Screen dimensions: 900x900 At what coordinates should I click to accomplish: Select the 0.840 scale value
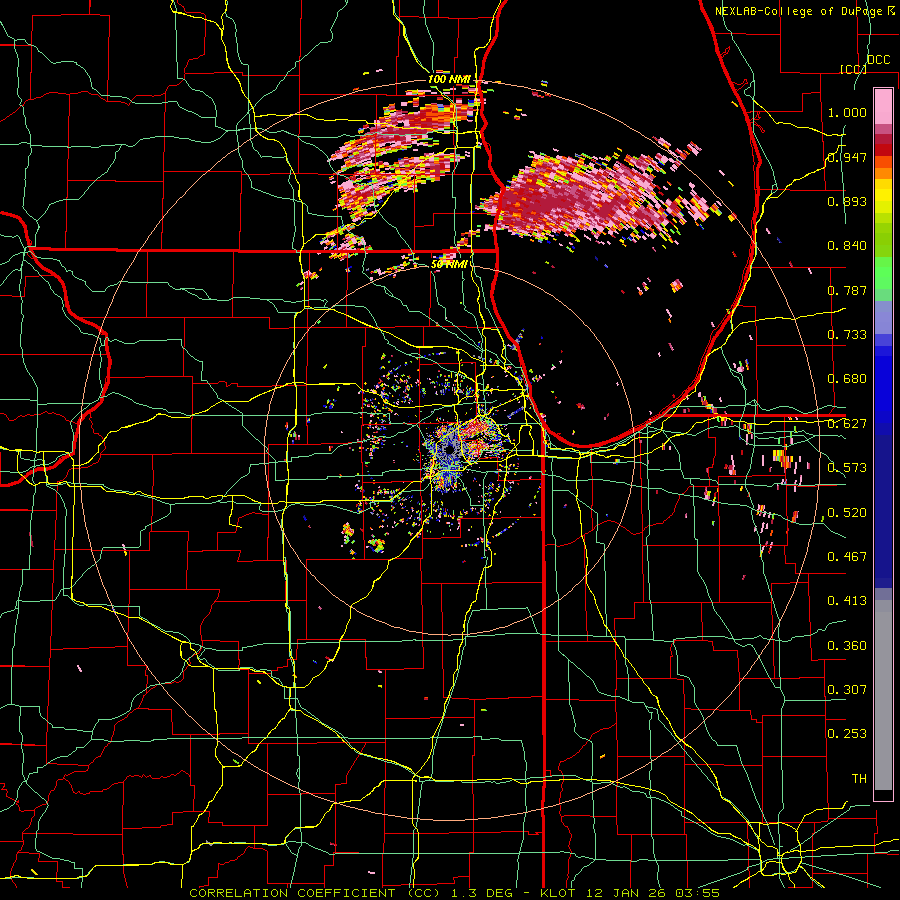tap(847, 246)
